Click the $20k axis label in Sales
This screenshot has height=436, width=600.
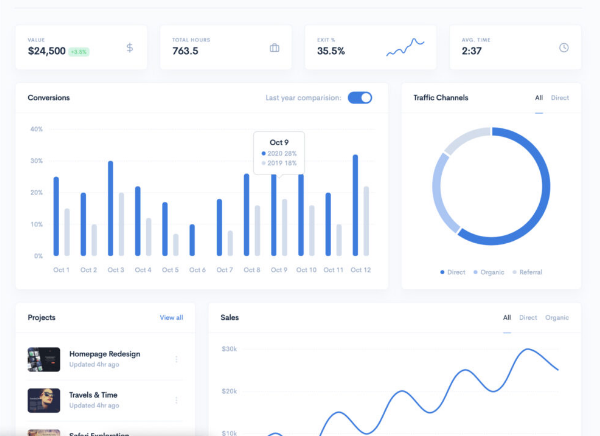229,391
